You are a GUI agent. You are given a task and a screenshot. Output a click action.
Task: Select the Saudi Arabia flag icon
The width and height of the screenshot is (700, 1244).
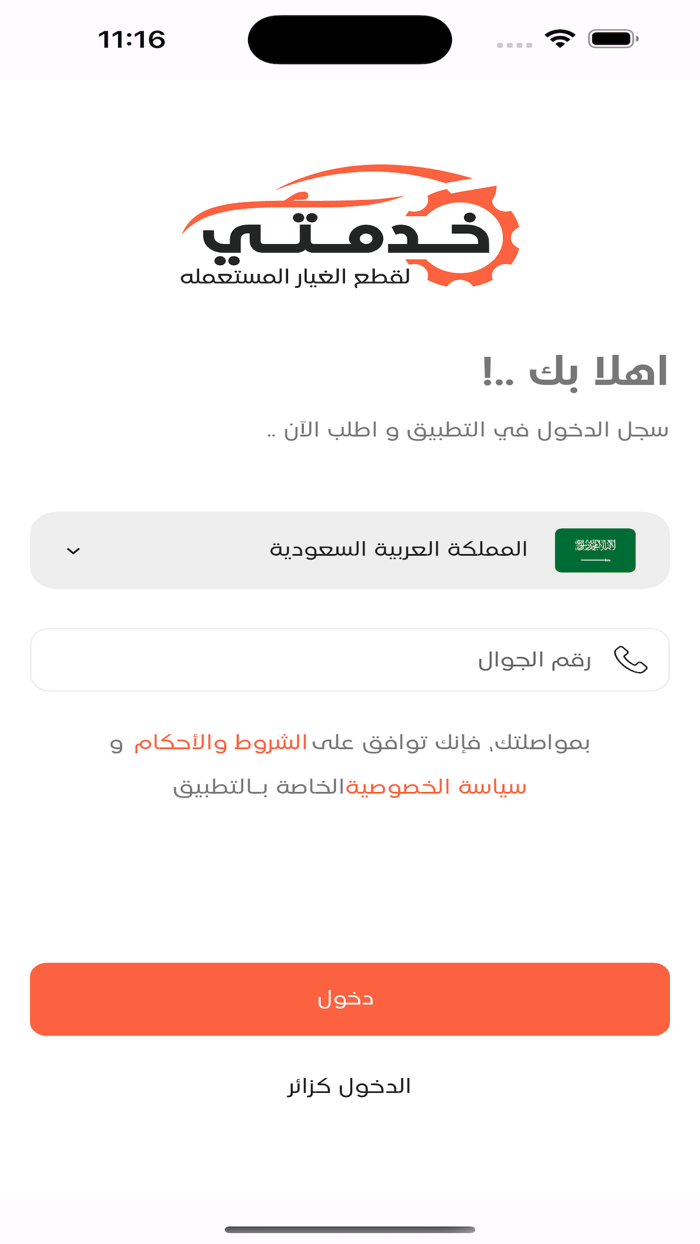pos(594,549)
